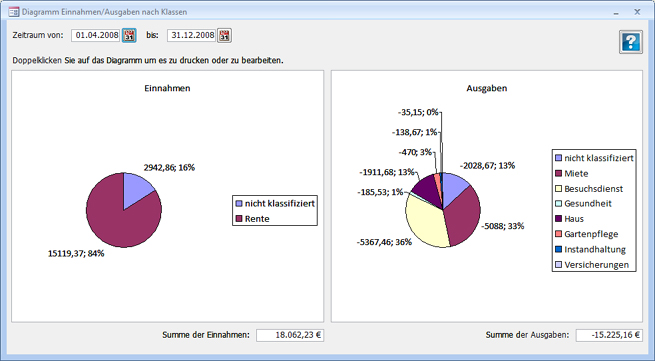Open the calendar picker for start date

pos(129,36)
